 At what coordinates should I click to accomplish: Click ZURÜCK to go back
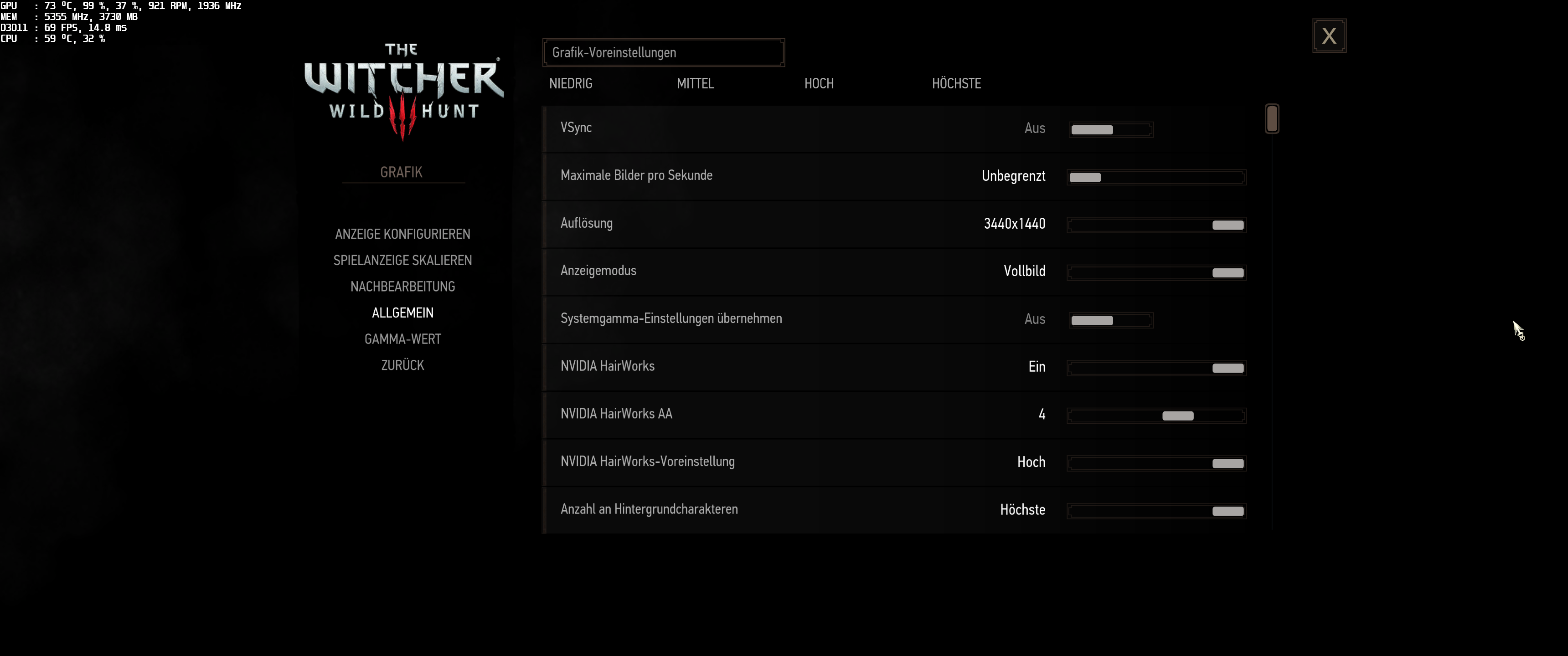click(x=402, y=365)
